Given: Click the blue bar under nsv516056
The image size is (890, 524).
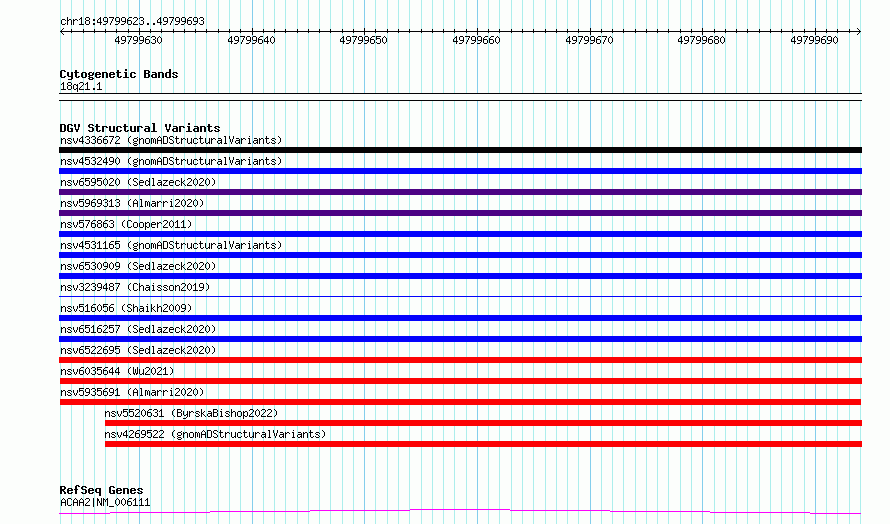Looking at the screenshot, I should point(460,318).
